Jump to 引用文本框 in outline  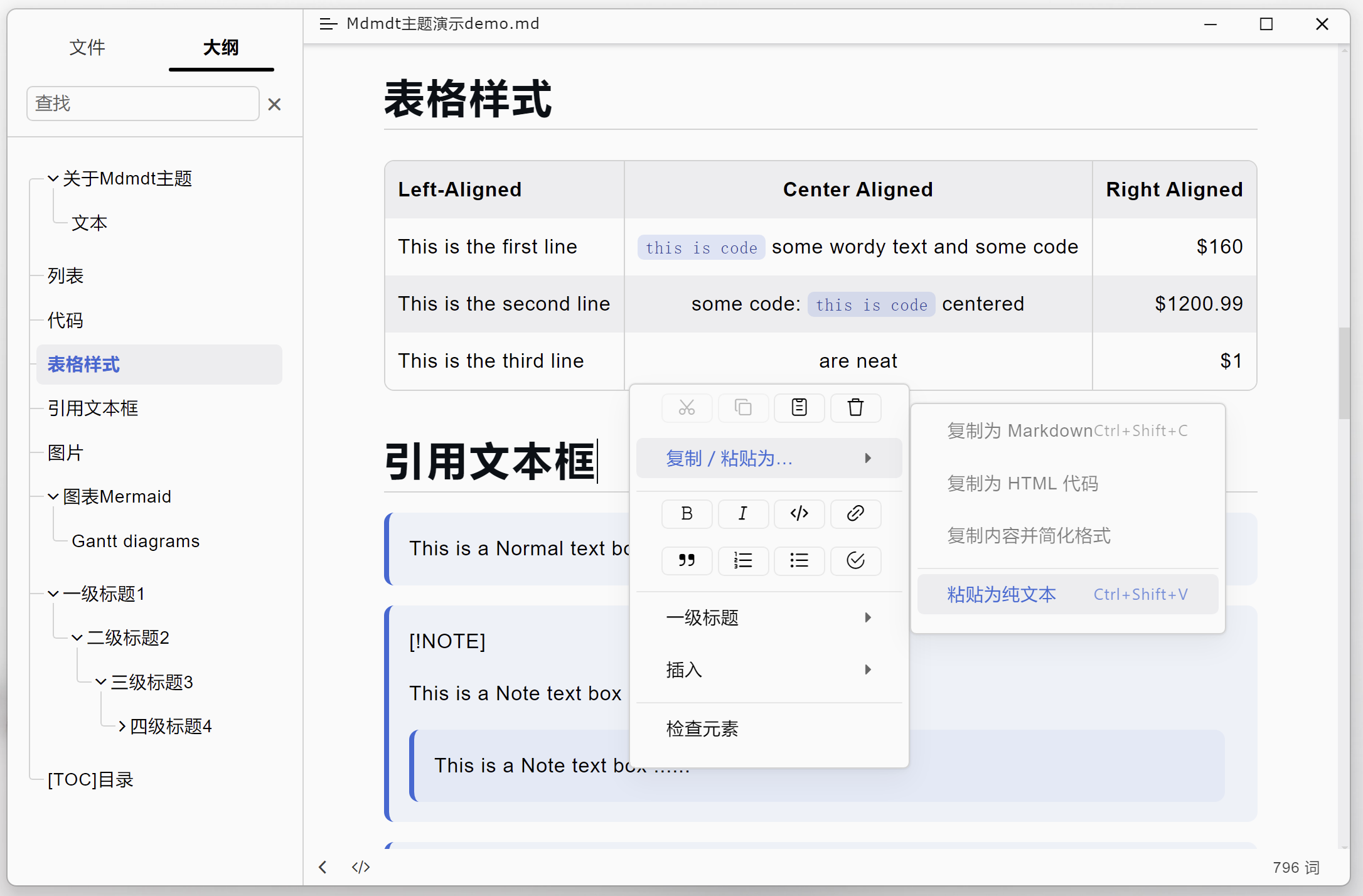[93, 408]
